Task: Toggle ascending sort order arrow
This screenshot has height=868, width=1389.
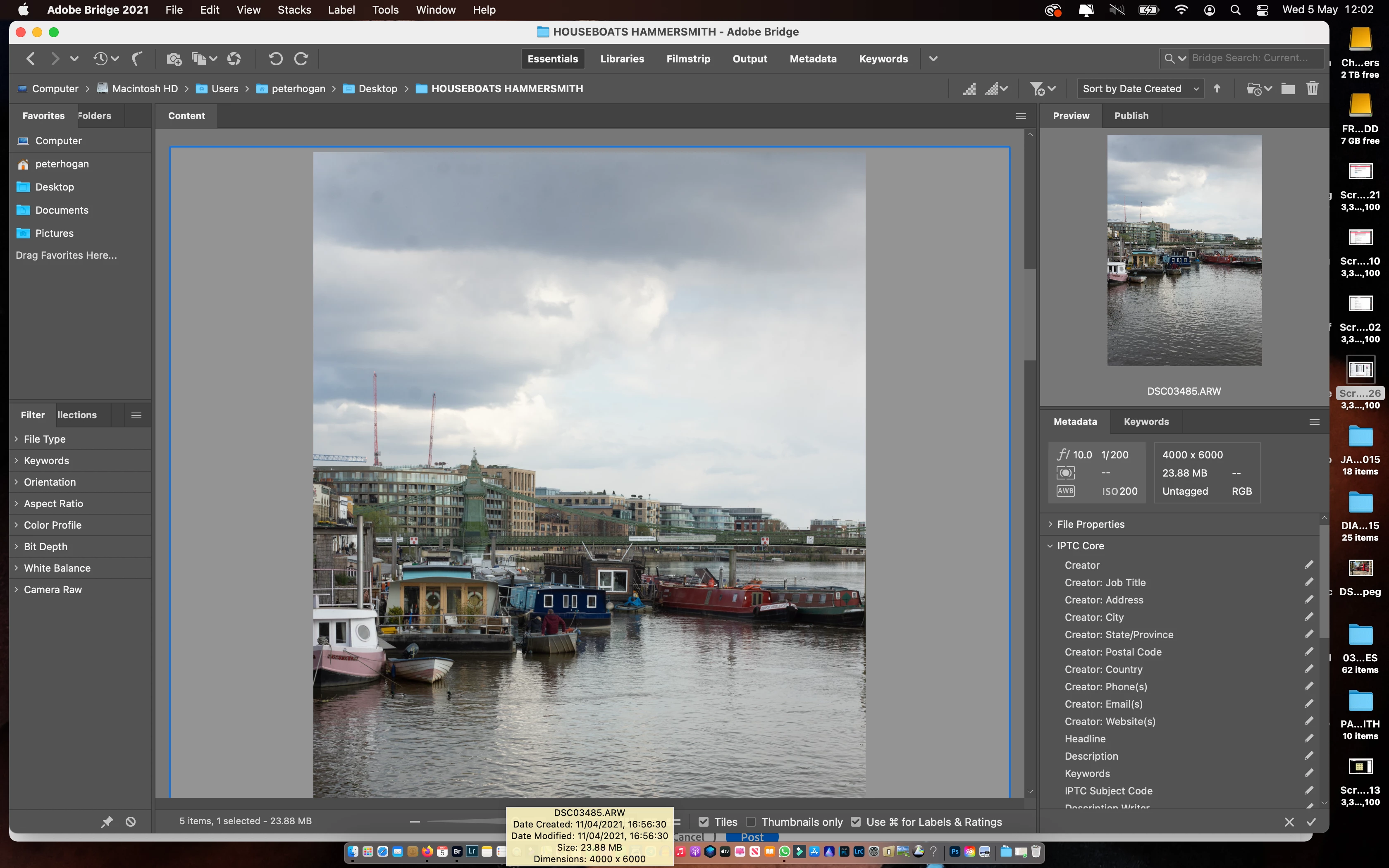Action: point(1217,88)
